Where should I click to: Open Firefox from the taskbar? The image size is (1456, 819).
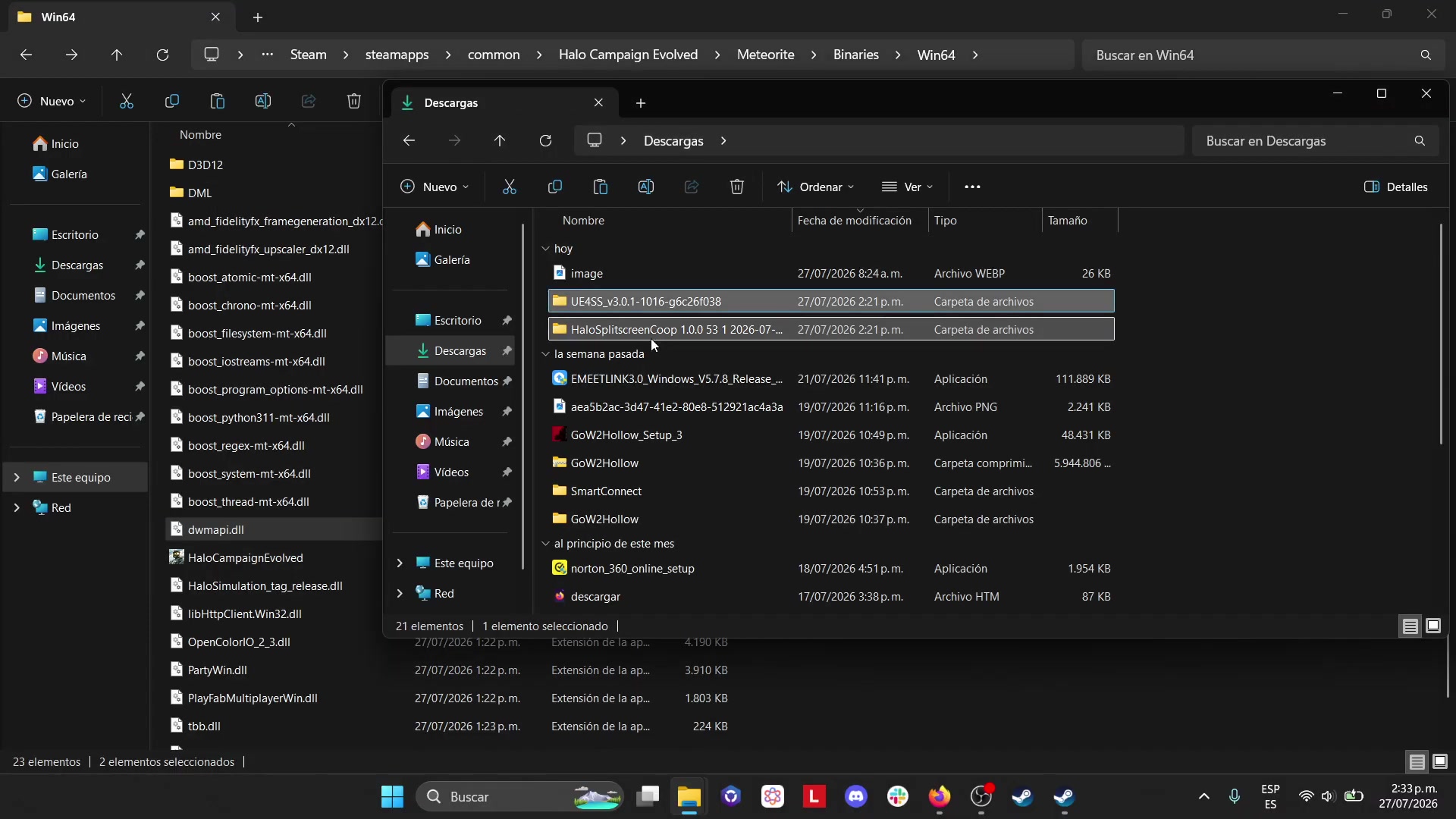point(940,796)
